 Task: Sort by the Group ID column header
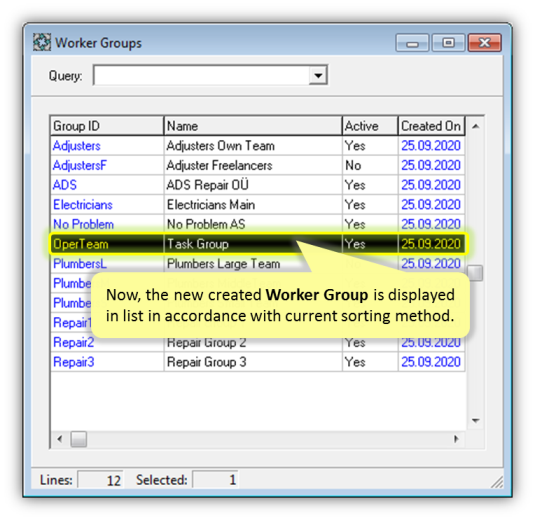pos(107,126)
